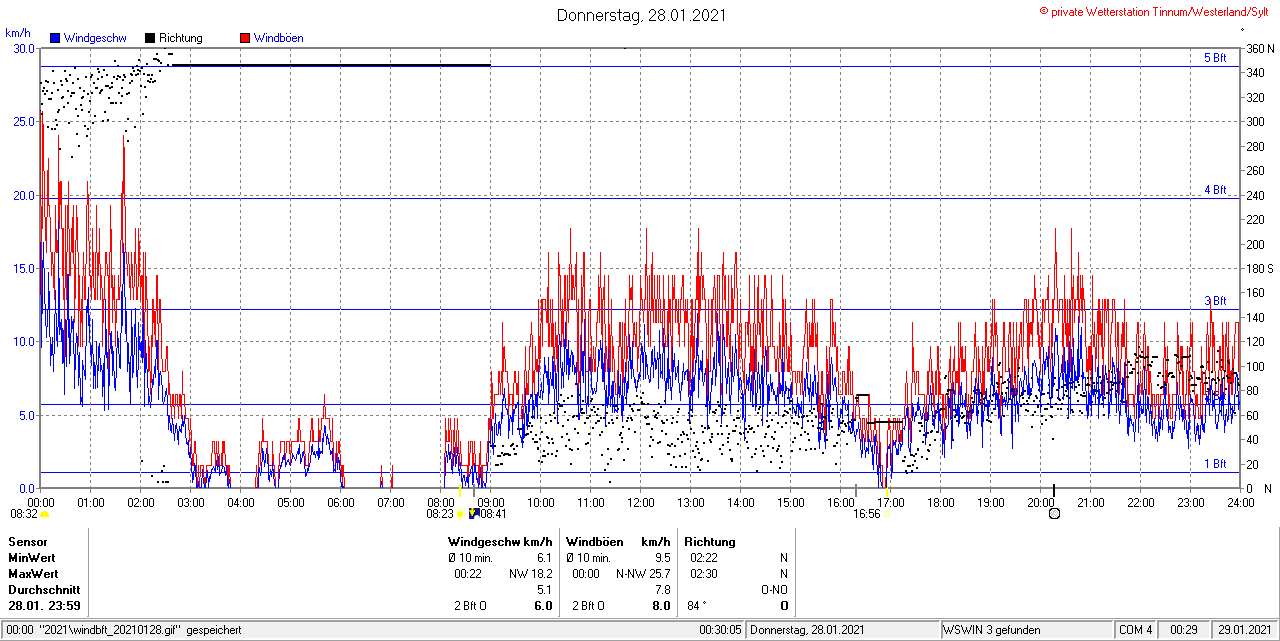Click the 12:00 time axis label
Viewport: 1280px width, 641px height.
pyautogui.click(x=640, y=503)
